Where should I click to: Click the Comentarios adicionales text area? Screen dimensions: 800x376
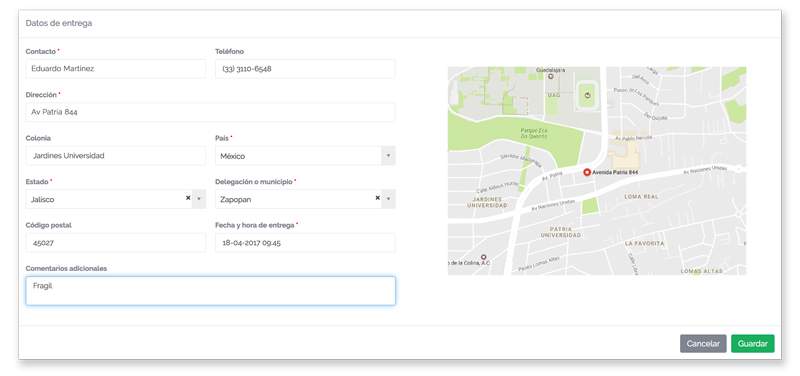click(x=211, y=291)
